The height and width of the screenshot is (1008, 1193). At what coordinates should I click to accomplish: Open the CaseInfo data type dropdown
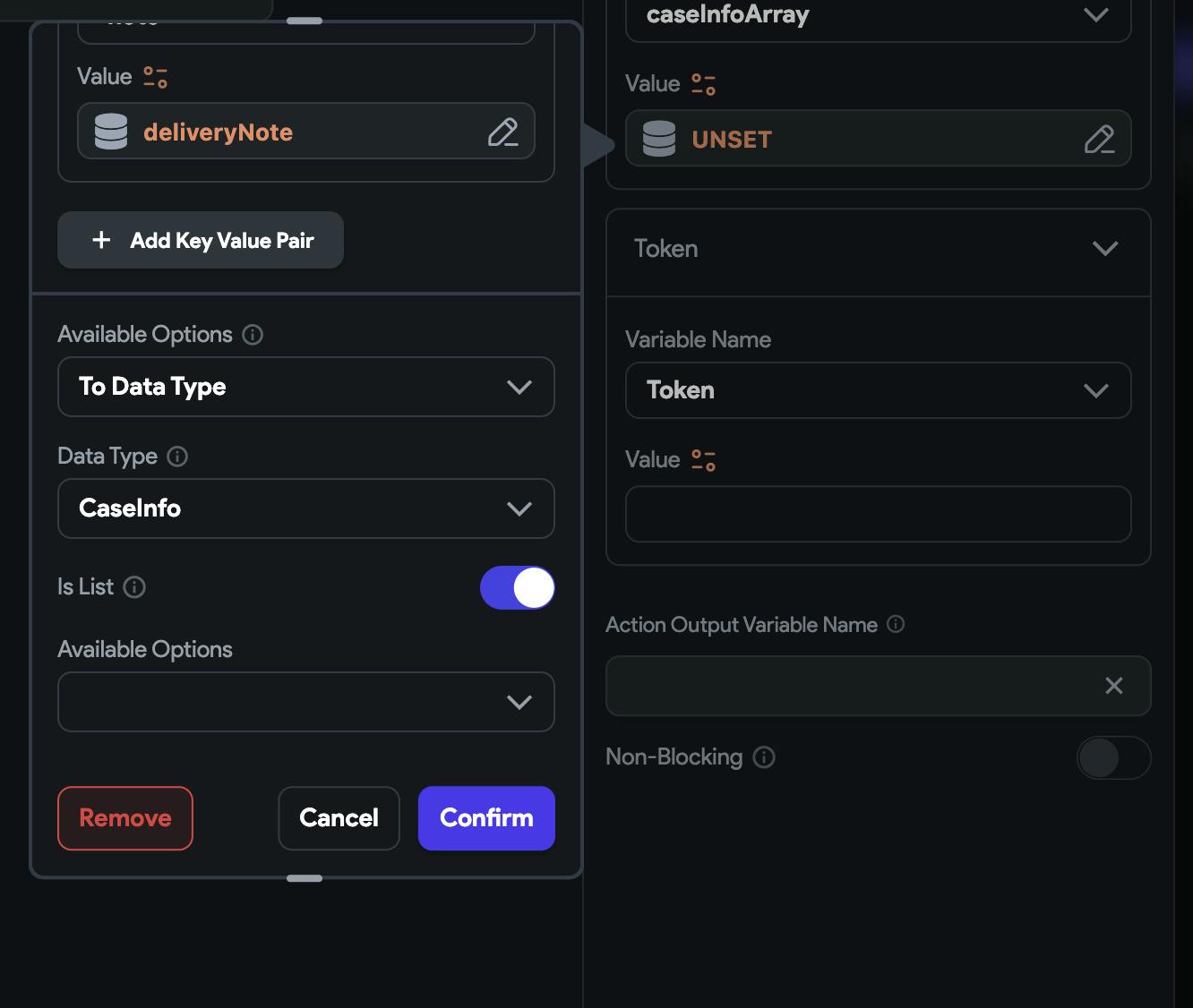point(306,508)
